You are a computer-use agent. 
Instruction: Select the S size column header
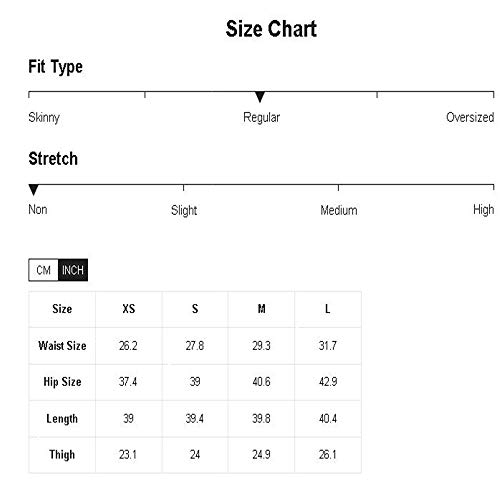pyautogui.click(x=195, y=309)
